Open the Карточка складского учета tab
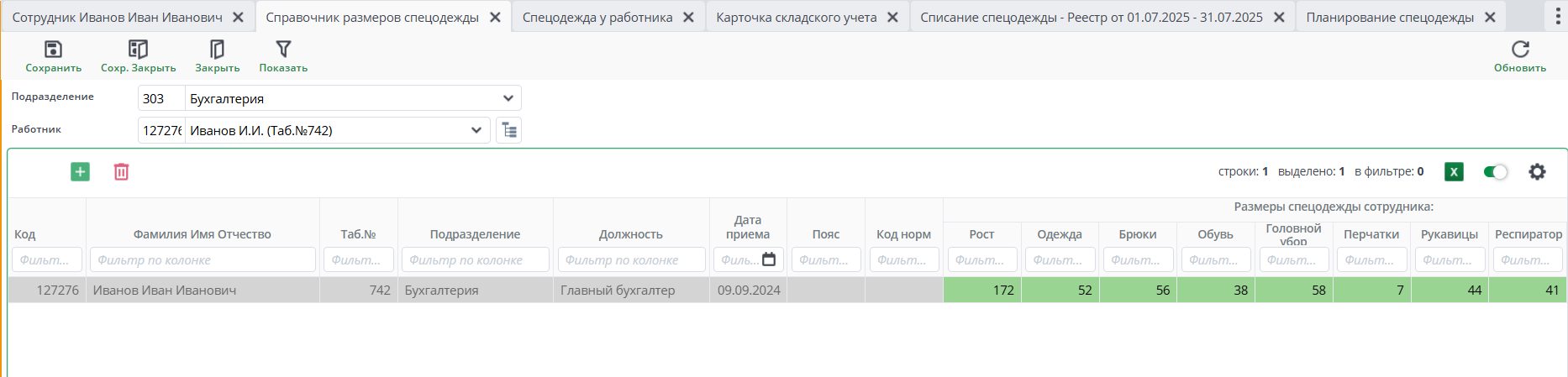The image size is (1568, 377). coord(796,17)
